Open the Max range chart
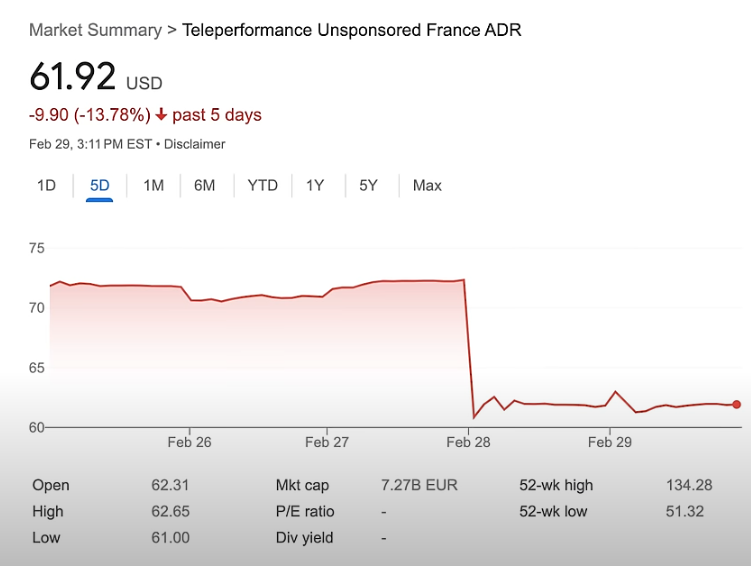 tap(427, 186)
